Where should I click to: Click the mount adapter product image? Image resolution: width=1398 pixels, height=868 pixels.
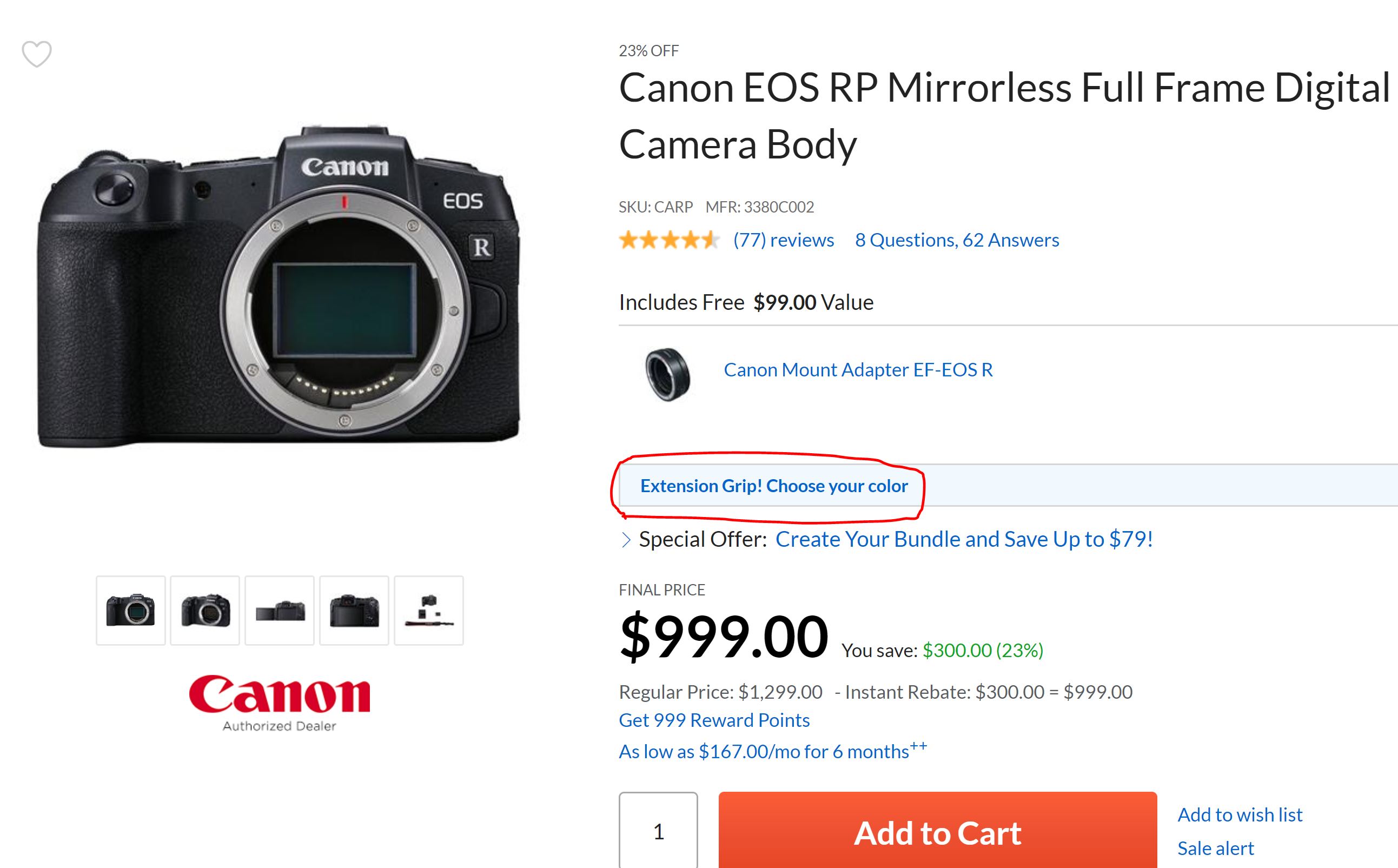coord(667,374)
